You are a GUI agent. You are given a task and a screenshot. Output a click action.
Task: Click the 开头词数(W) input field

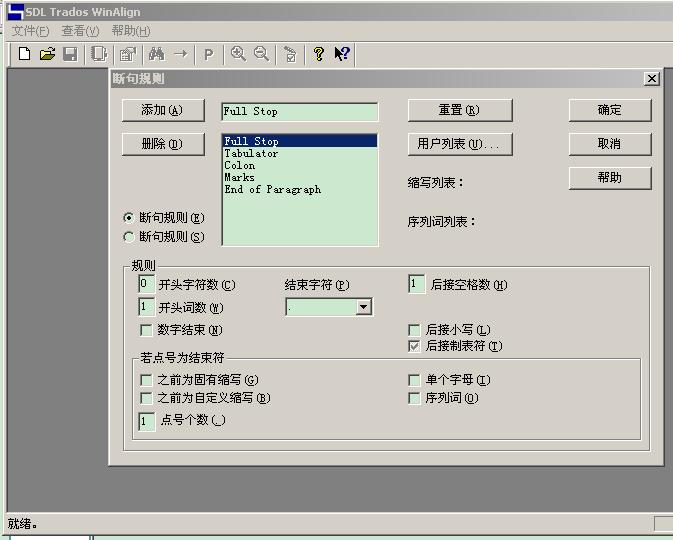pos(146,307)
